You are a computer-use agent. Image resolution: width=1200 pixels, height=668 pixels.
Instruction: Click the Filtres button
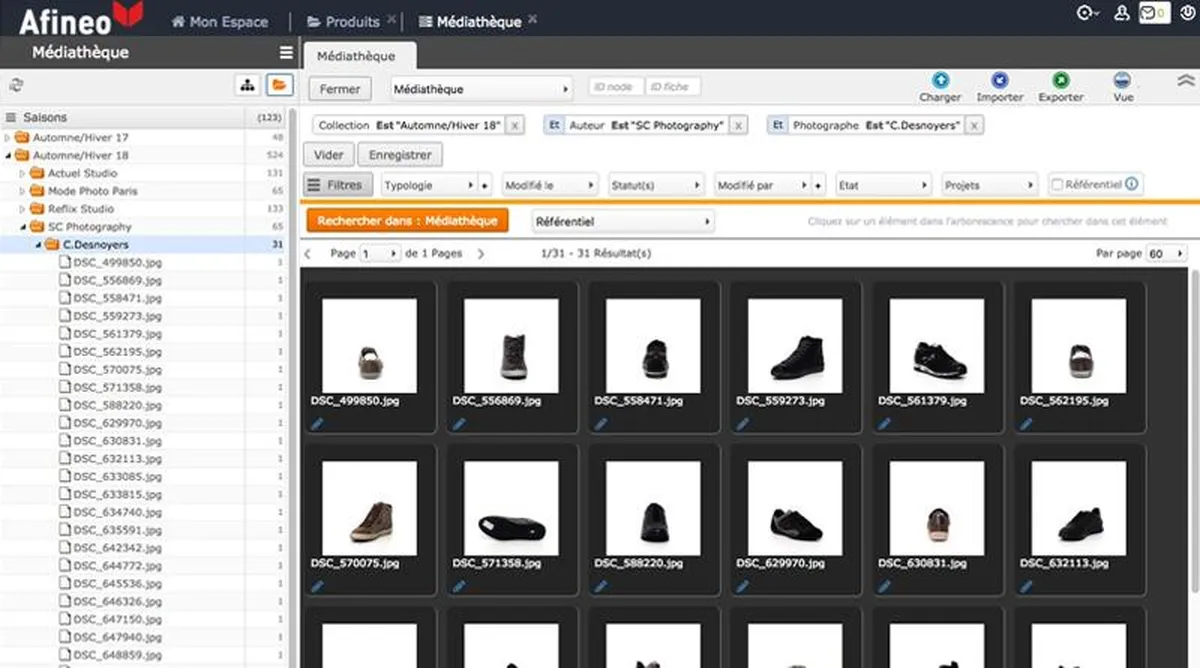point(338,185)
